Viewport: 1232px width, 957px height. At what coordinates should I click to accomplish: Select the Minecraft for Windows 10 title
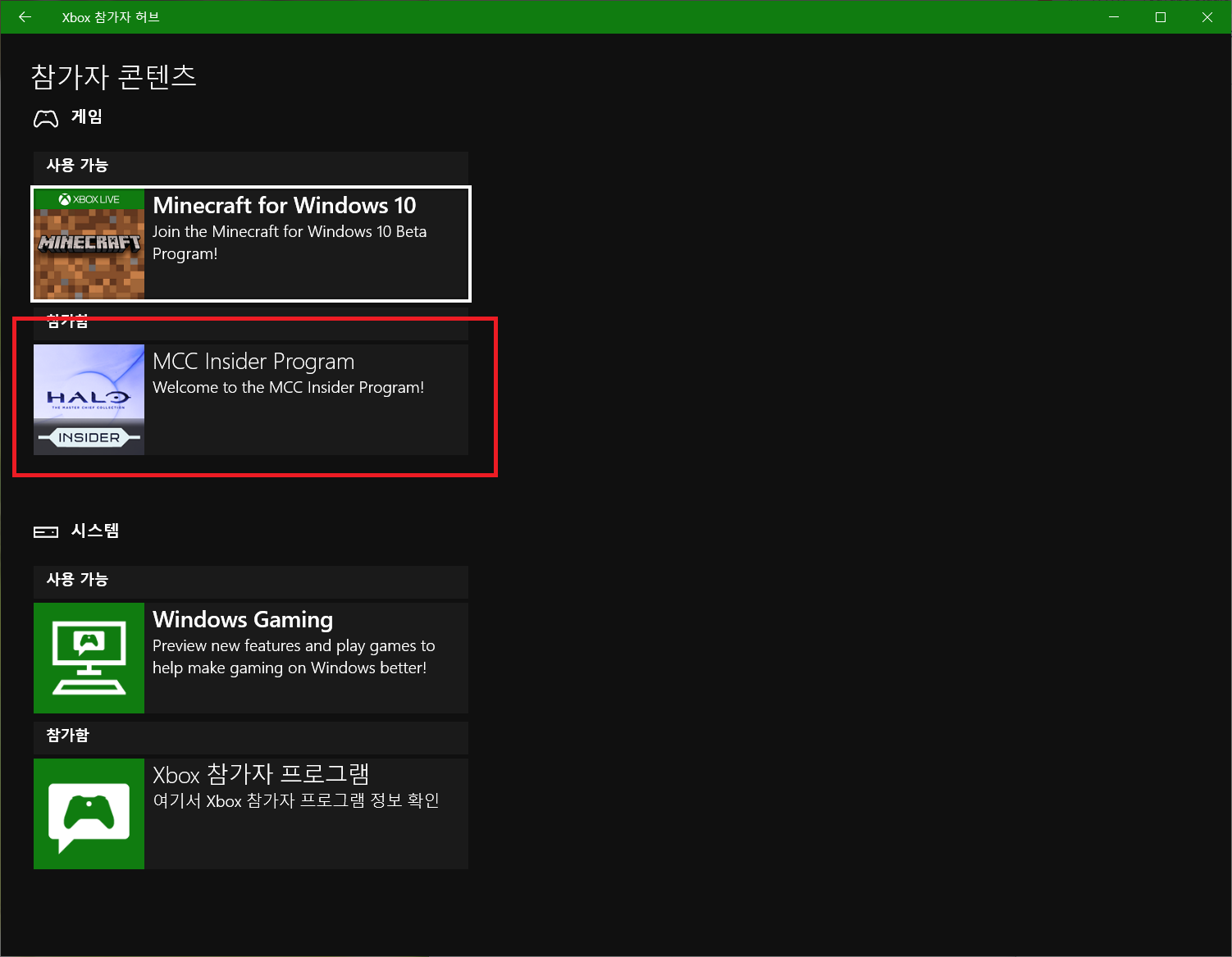[285, 205]
